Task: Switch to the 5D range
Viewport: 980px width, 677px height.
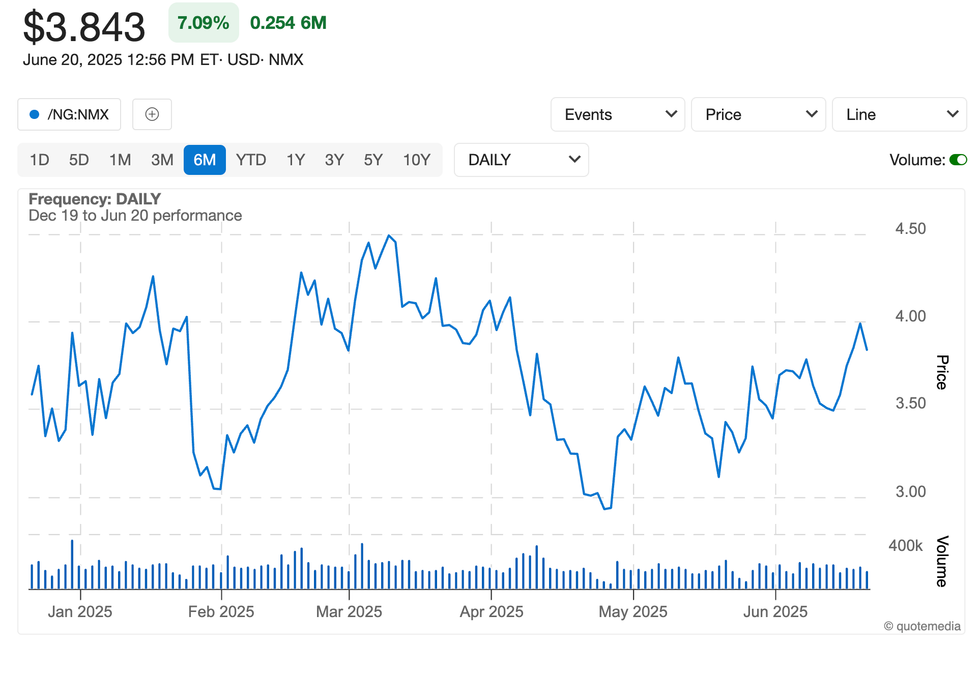Action: click(79, 160)
